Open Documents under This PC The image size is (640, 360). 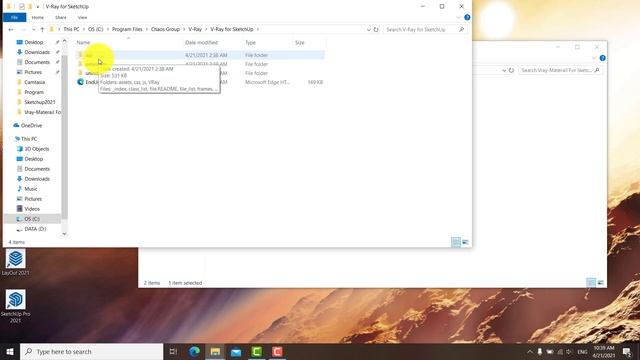pos(37,169)
